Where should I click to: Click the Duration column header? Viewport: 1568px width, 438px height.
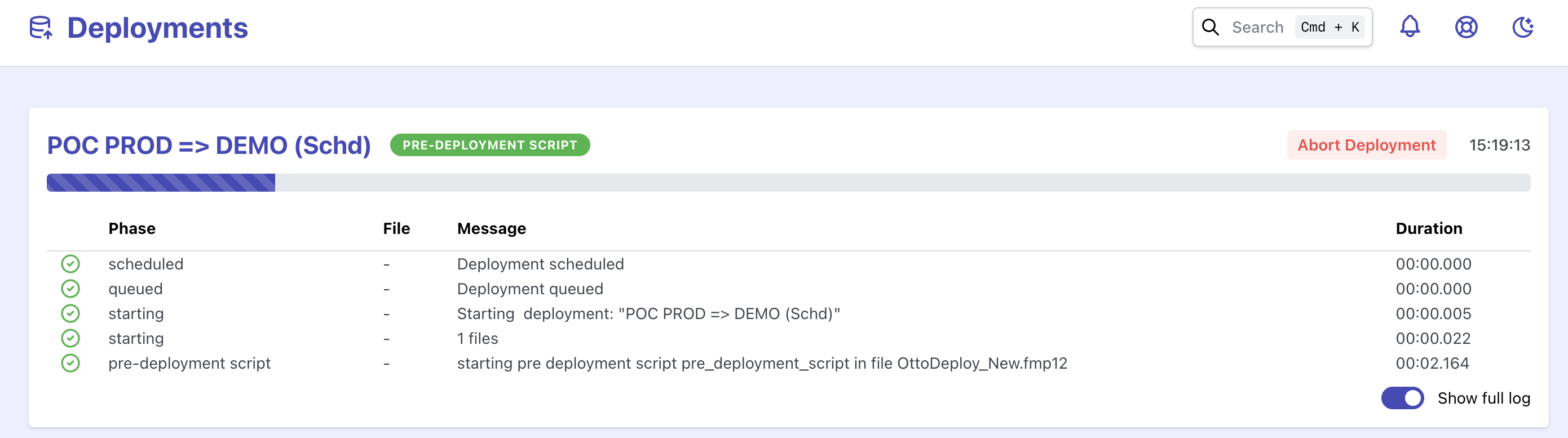tap(1428, 229)
